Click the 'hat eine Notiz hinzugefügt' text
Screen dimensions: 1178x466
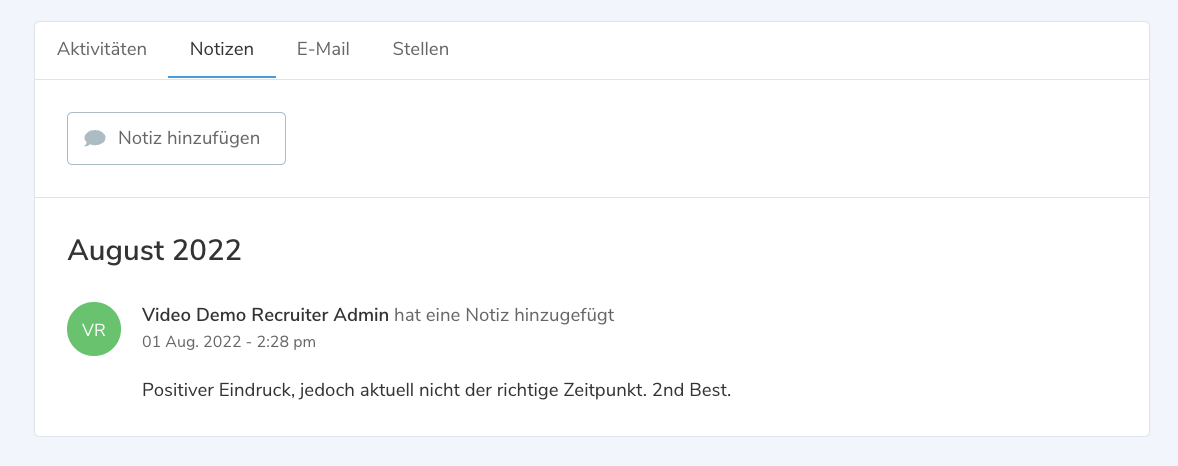(504, 315)
